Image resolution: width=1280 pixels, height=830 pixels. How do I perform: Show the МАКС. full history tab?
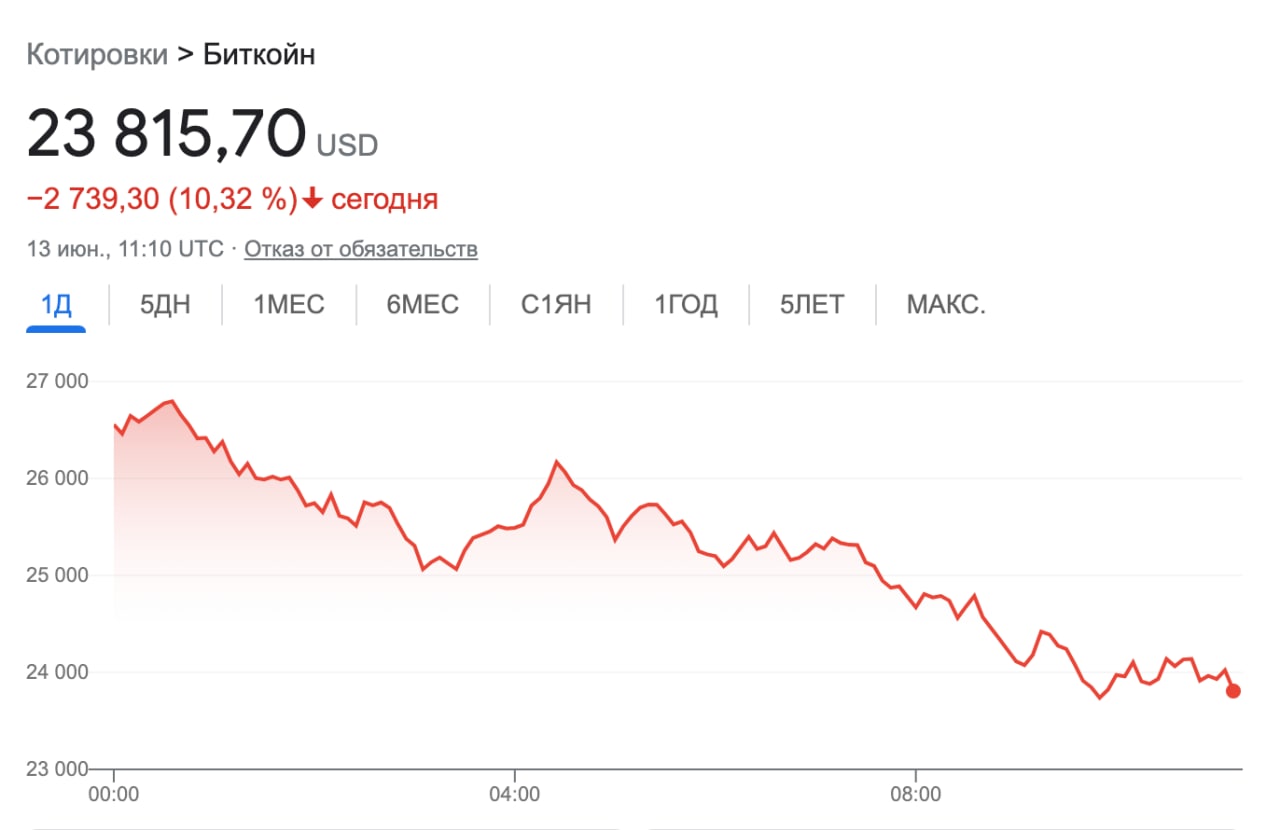coord(946,304)
